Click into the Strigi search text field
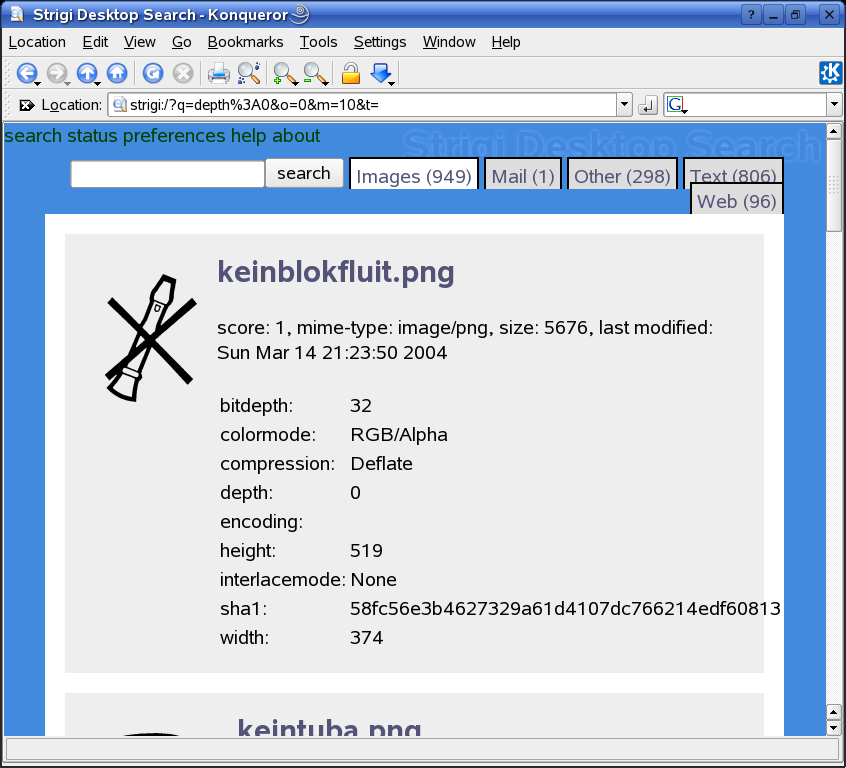The image size is (846, 768). click(168, 174)
